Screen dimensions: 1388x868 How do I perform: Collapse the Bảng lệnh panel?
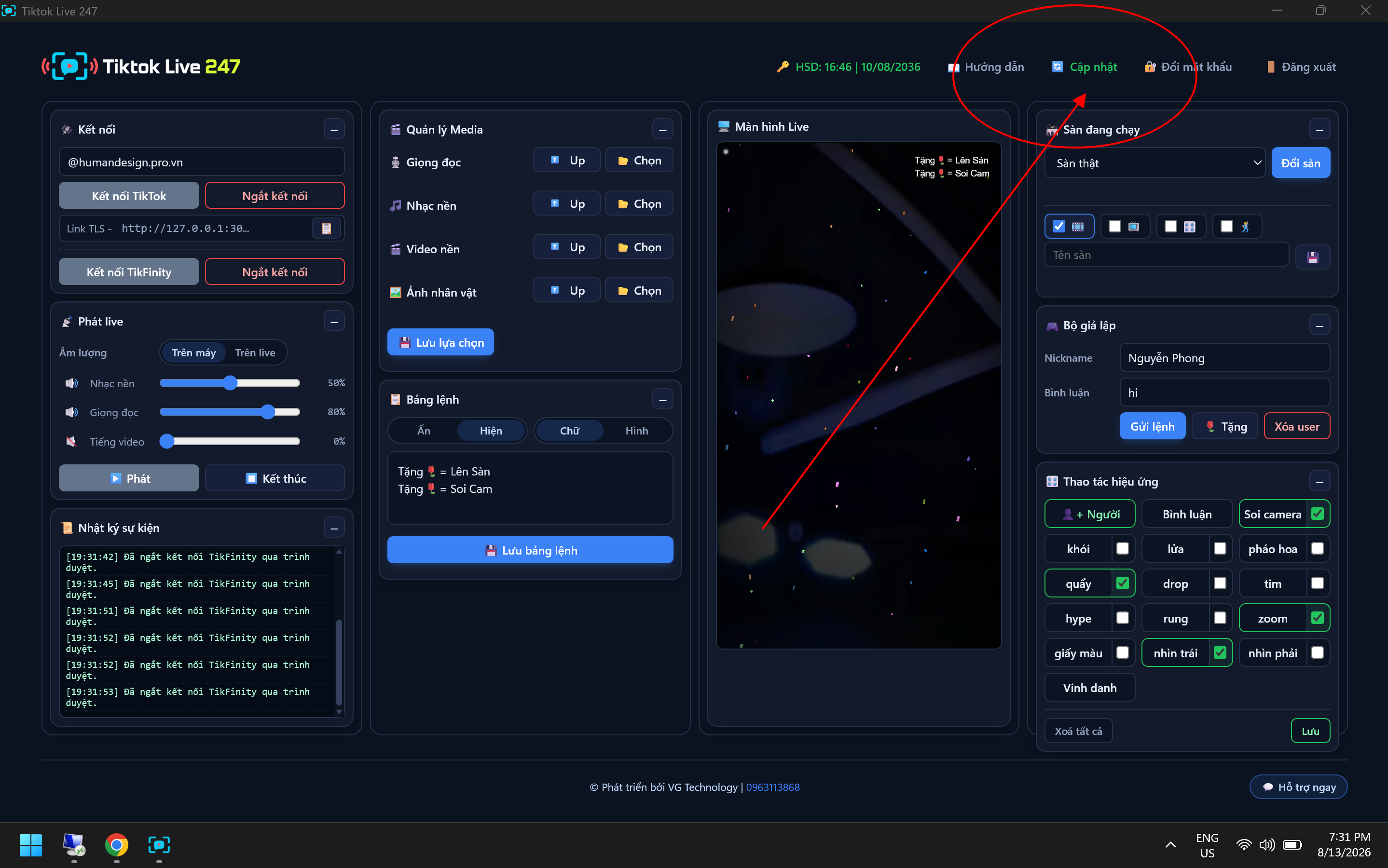[x=663, y=400]
